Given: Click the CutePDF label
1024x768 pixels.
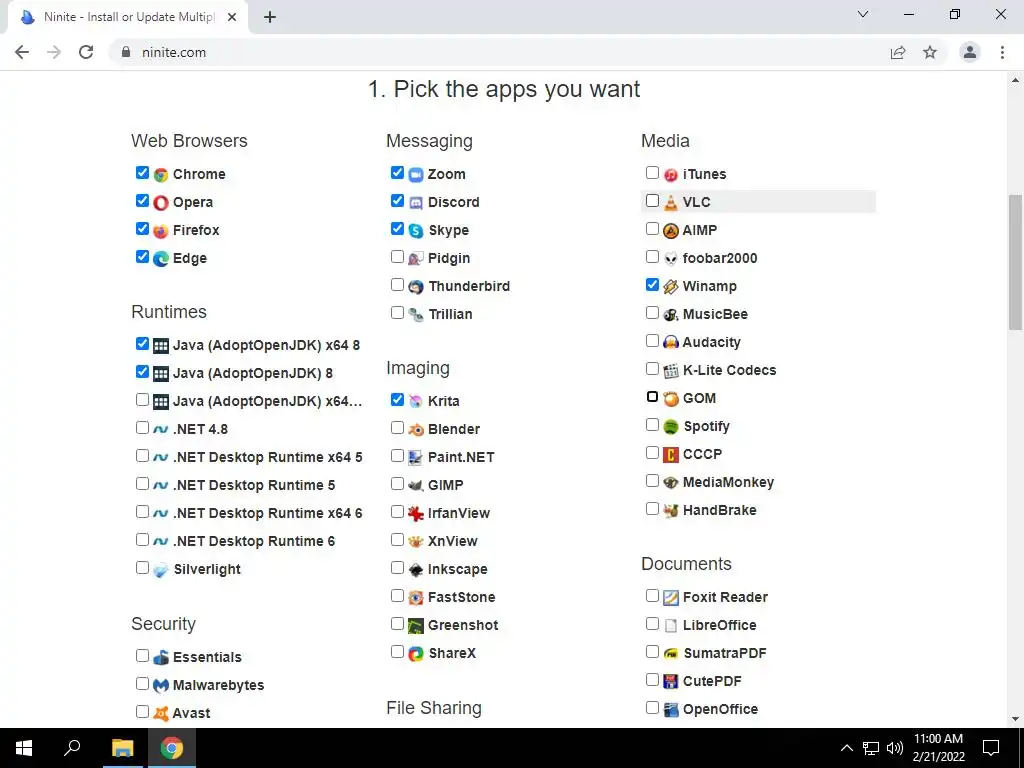Looking at the screenshot, I should [712, 681].
